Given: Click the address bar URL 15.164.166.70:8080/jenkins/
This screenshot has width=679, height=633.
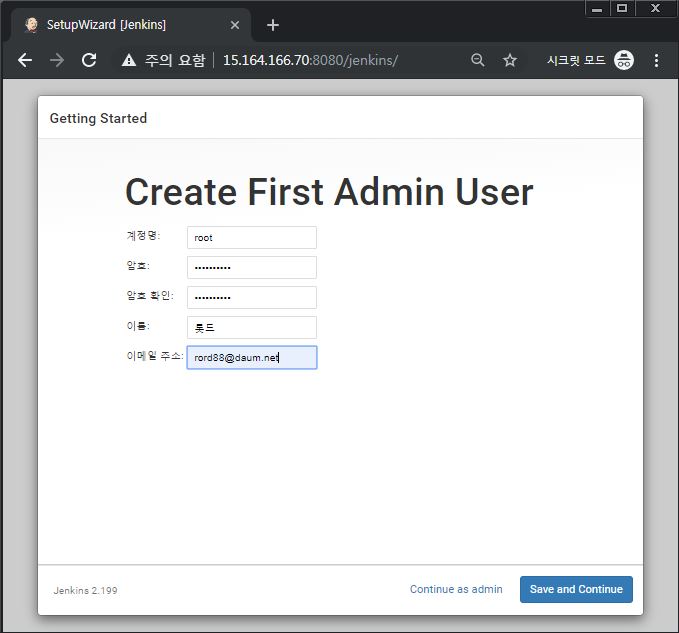Looking at the screenshot, I should pos(310,60).
